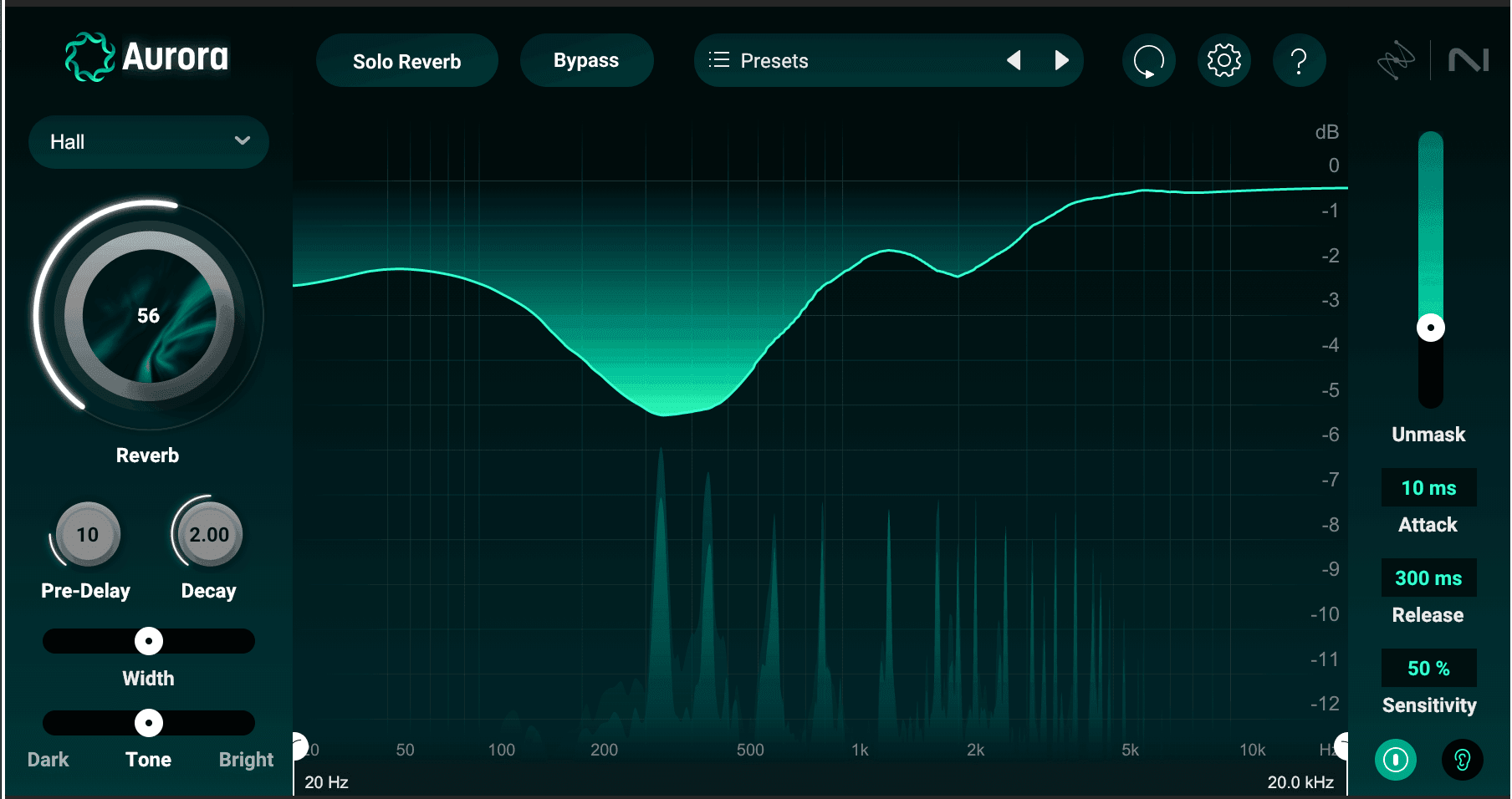Screen dimensions: 1512x799
Task: Click the 50 % Sensitivity value
Action: tap(1428, 669)
